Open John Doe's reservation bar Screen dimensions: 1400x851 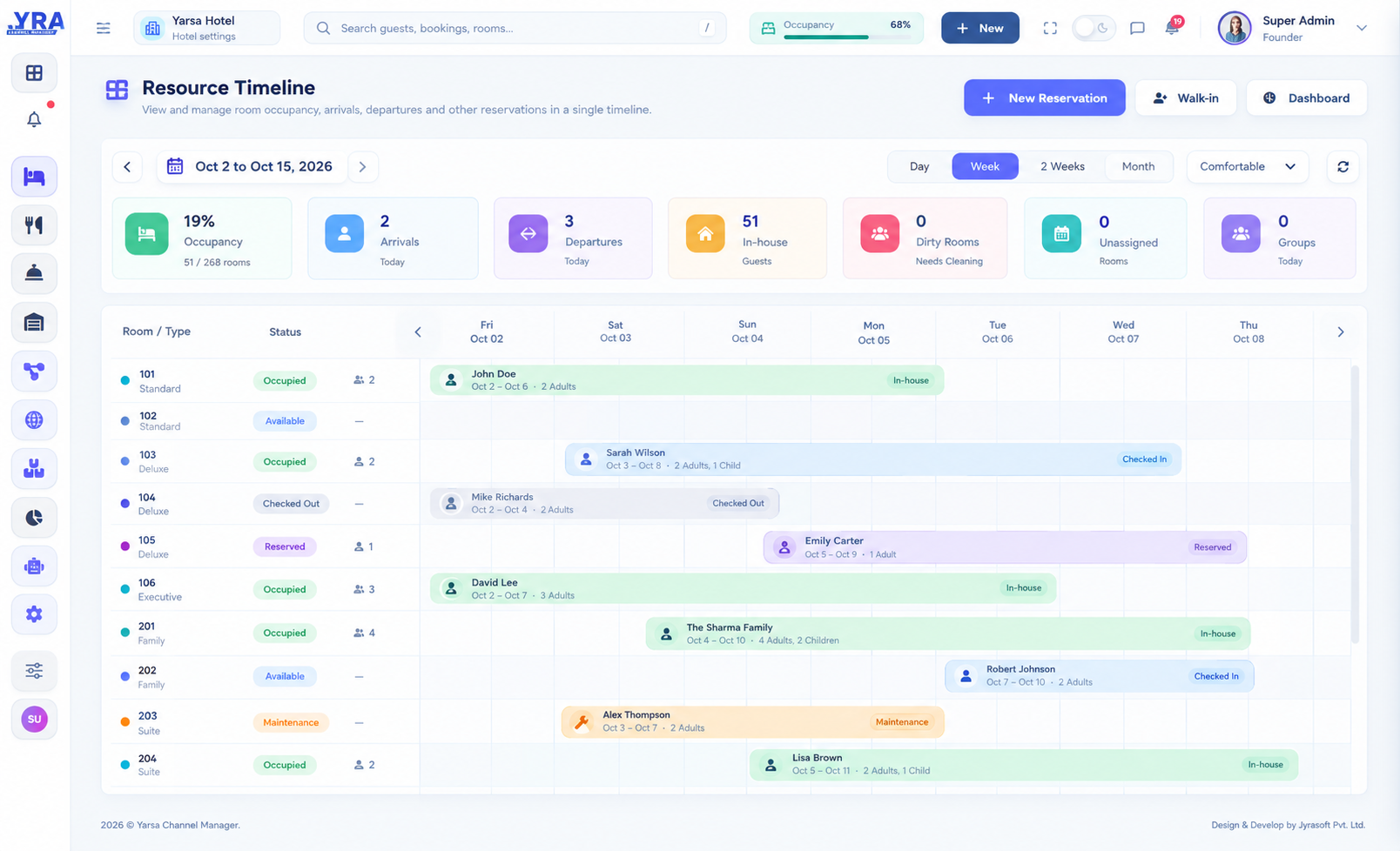pos(687,380)
